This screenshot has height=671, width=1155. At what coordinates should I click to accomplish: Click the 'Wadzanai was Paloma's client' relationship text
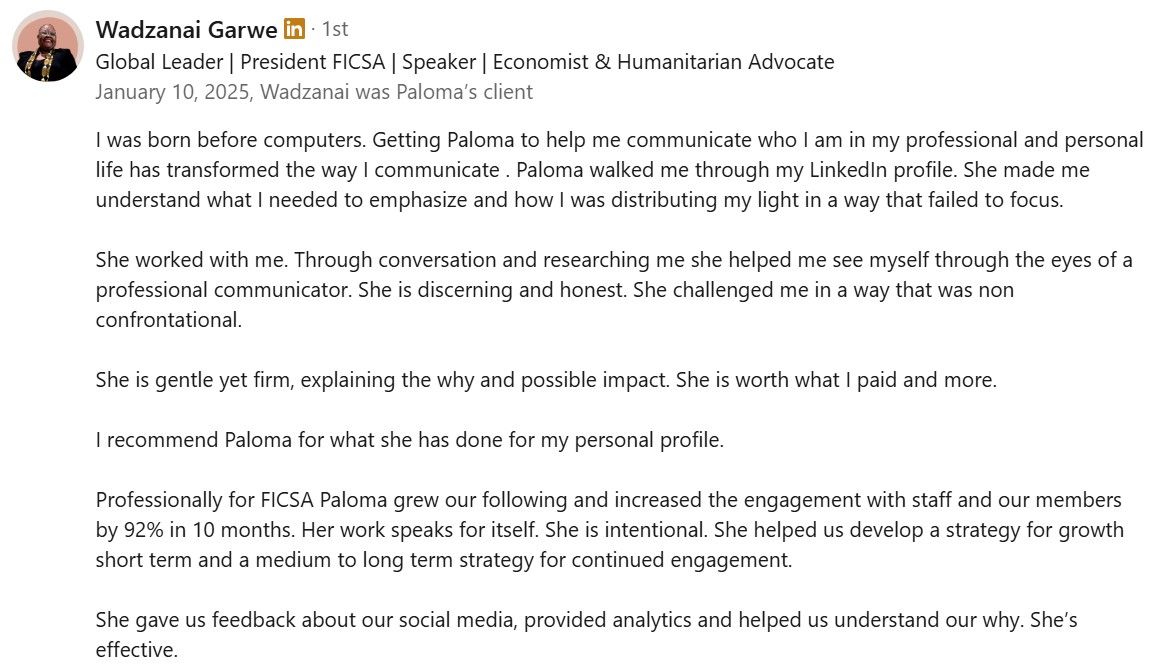point(396,92)
